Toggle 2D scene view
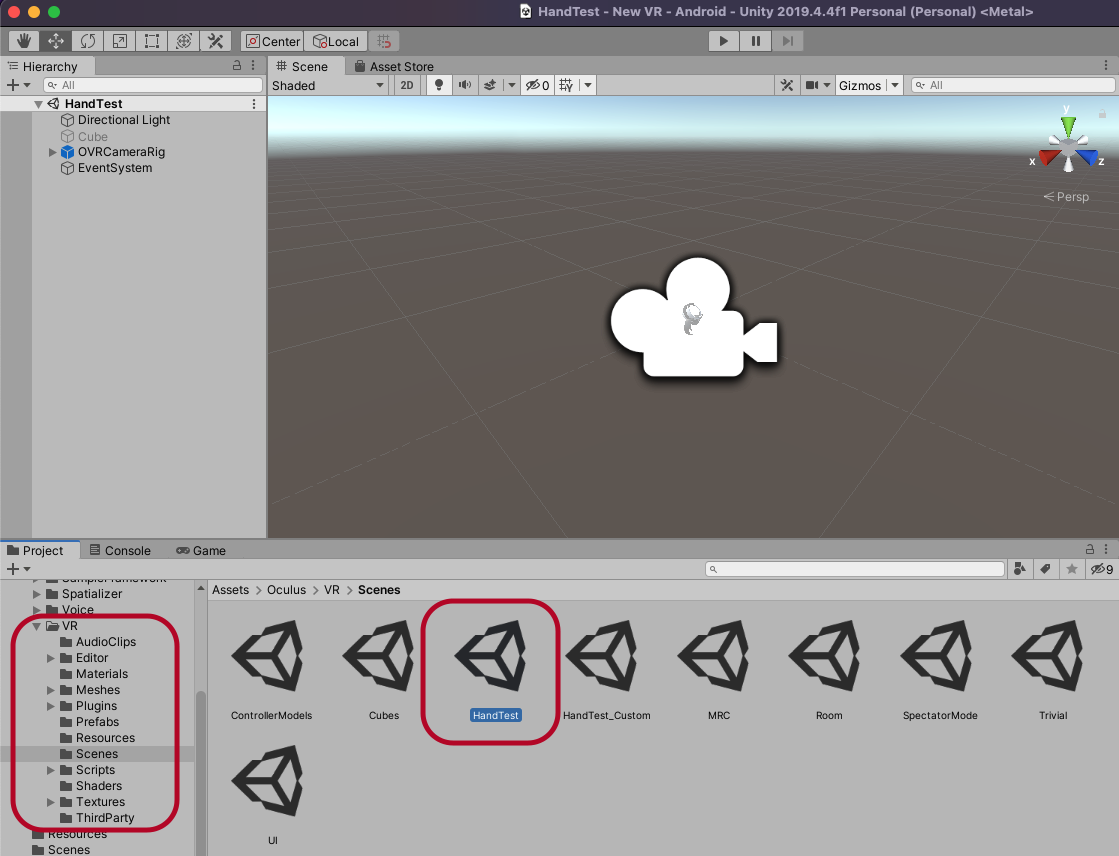The width and height of the screenshot is (1119, 856). pyautogui.click(x=407, y=86)
